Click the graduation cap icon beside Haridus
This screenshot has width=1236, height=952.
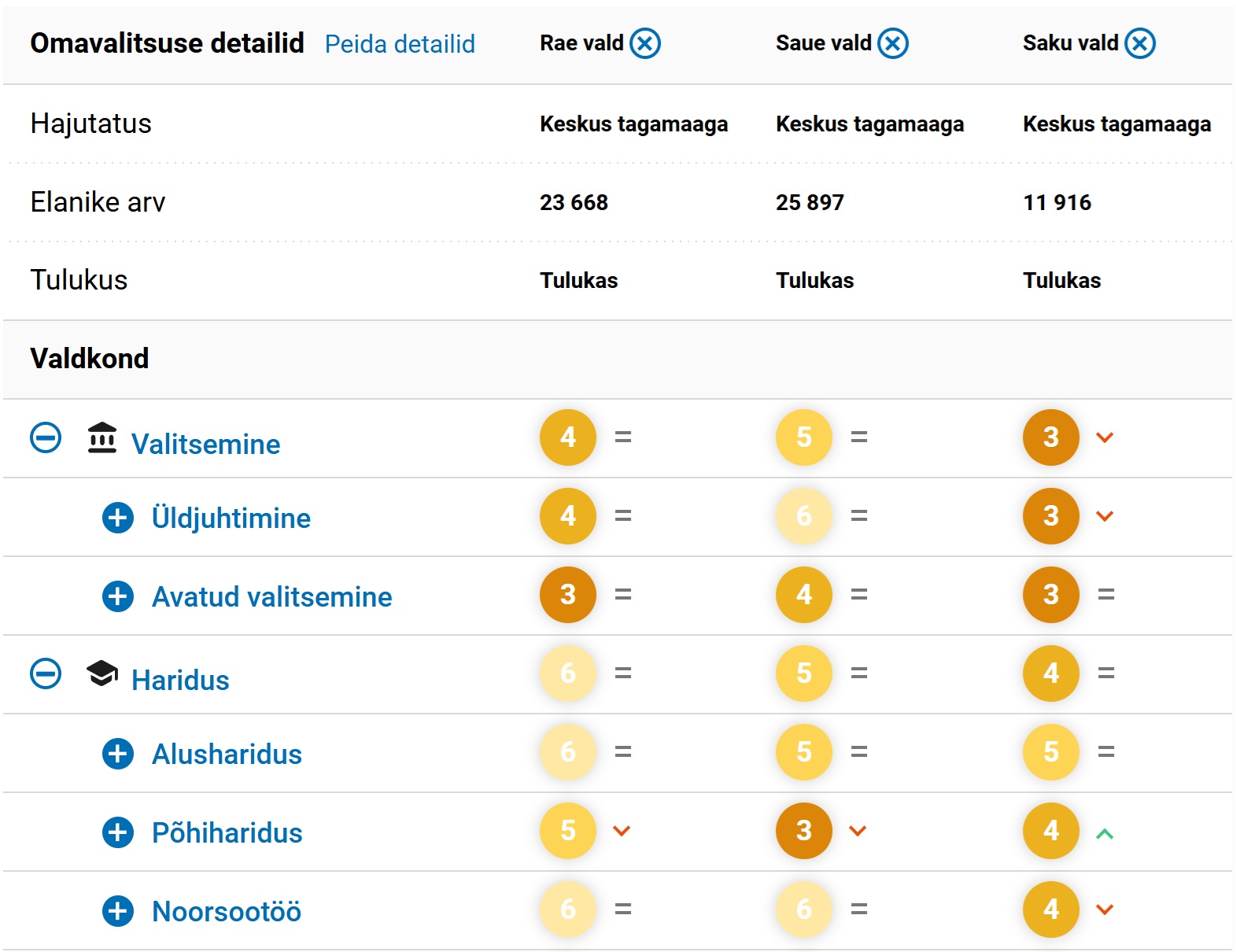coord(102,673)
